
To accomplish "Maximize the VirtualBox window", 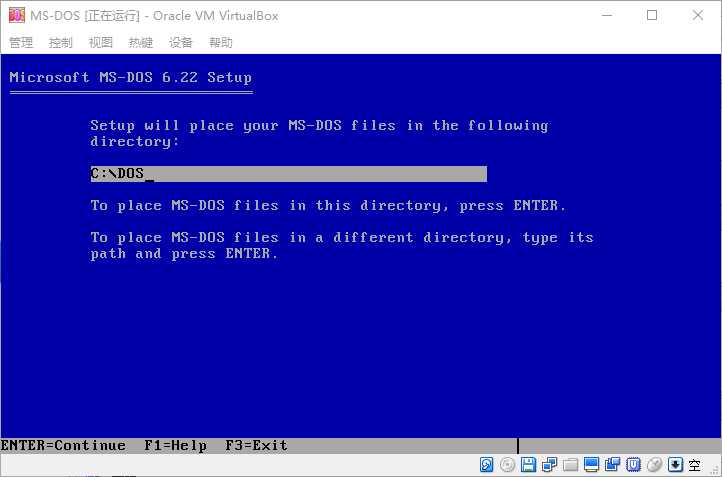I will click(652, 15).
